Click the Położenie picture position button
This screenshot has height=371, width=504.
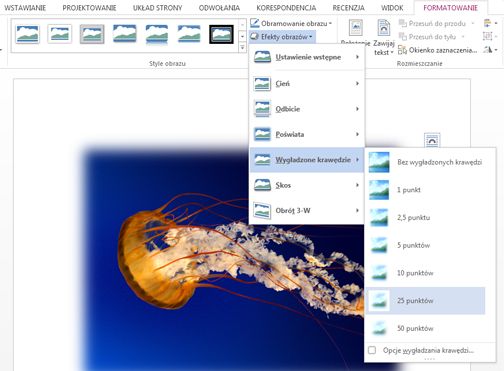click(x=355, y=33)
